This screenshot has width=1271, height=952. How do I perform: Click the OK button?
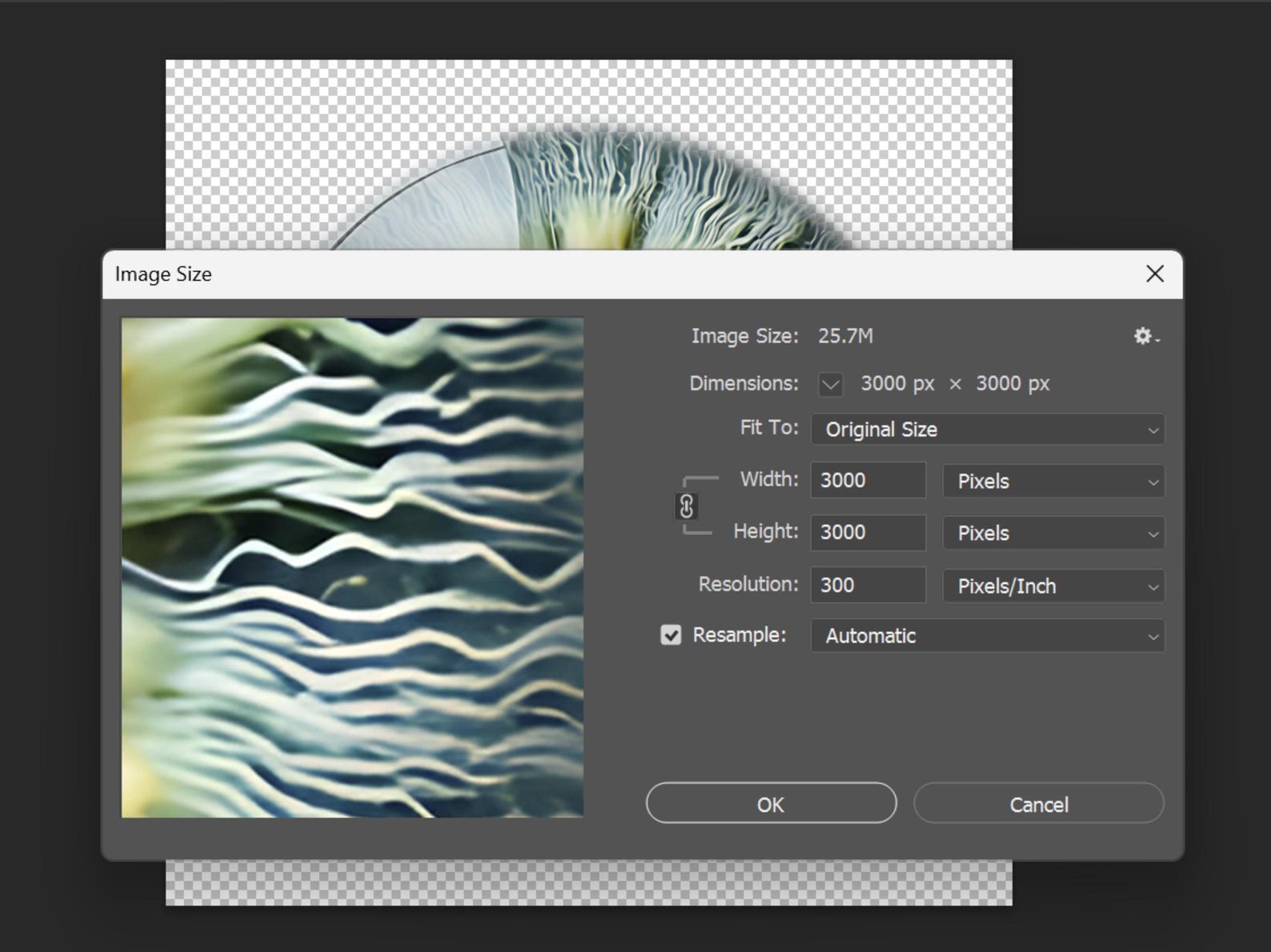tap(771, 803)
